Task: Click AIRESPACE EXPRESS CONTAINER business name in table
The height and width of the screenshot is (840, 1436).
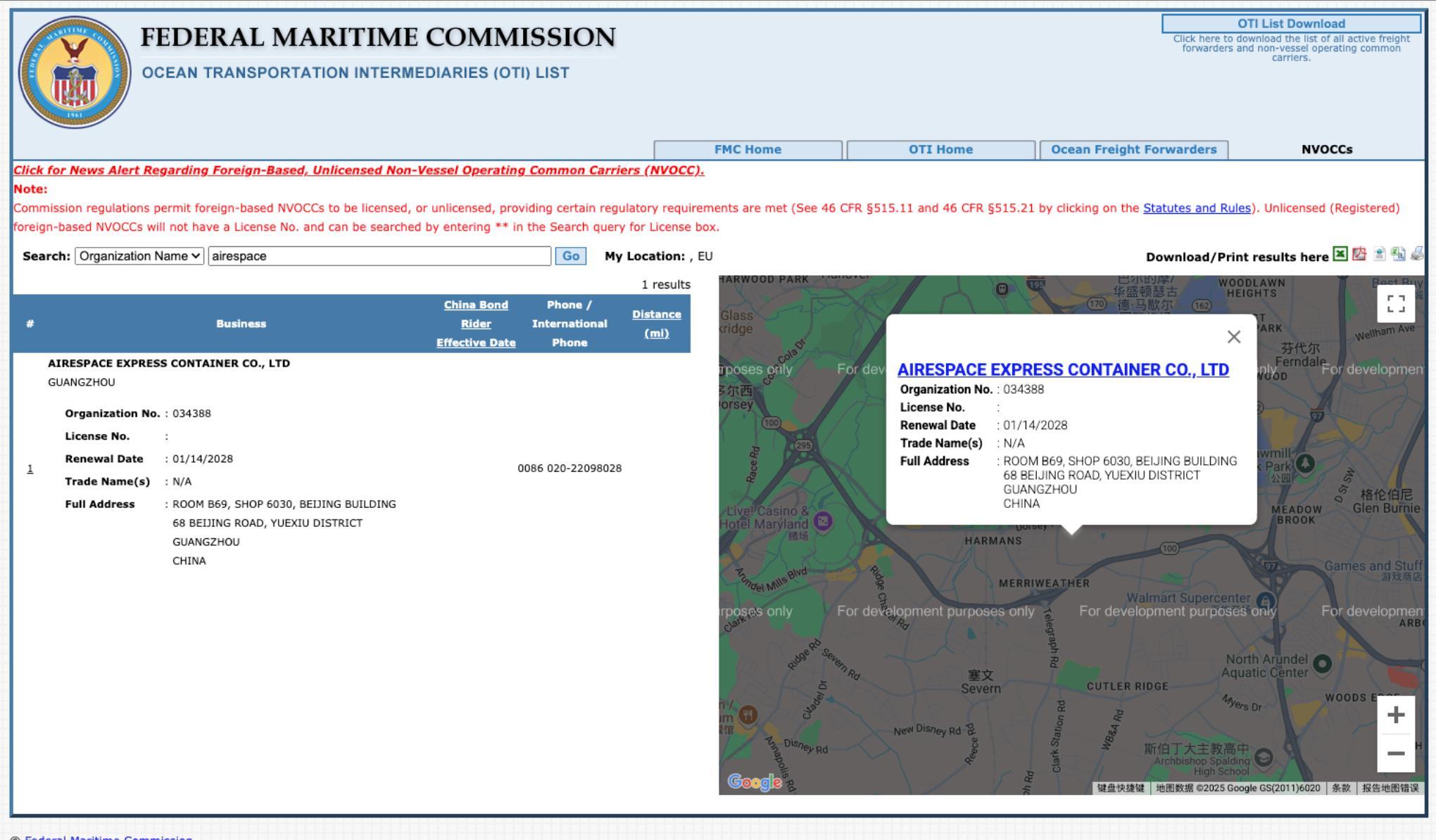Action: coord(169,364)
